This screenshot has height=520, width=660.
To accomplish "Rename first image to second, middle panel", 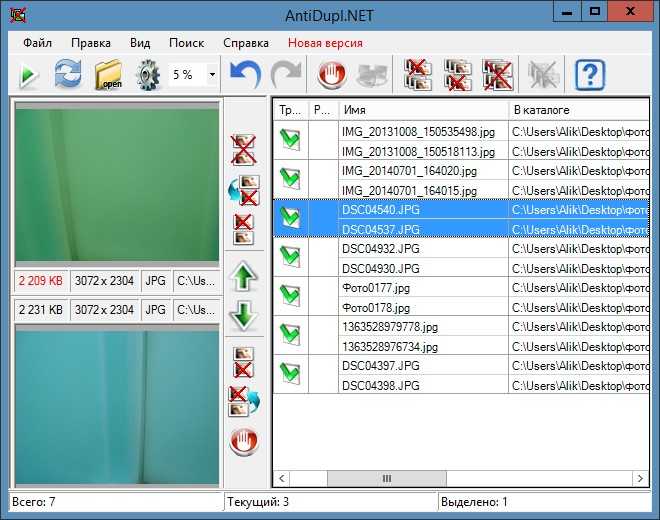I will pyautogui.click(x=244, y=190).
